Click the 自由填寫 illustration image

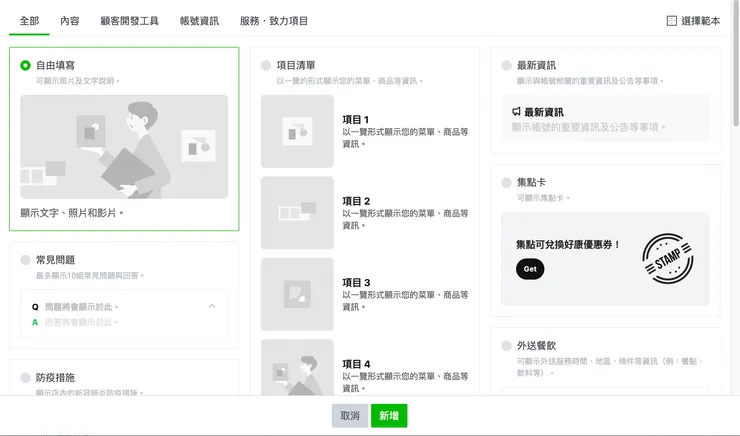pyautogui.click(x=124, y=147)
